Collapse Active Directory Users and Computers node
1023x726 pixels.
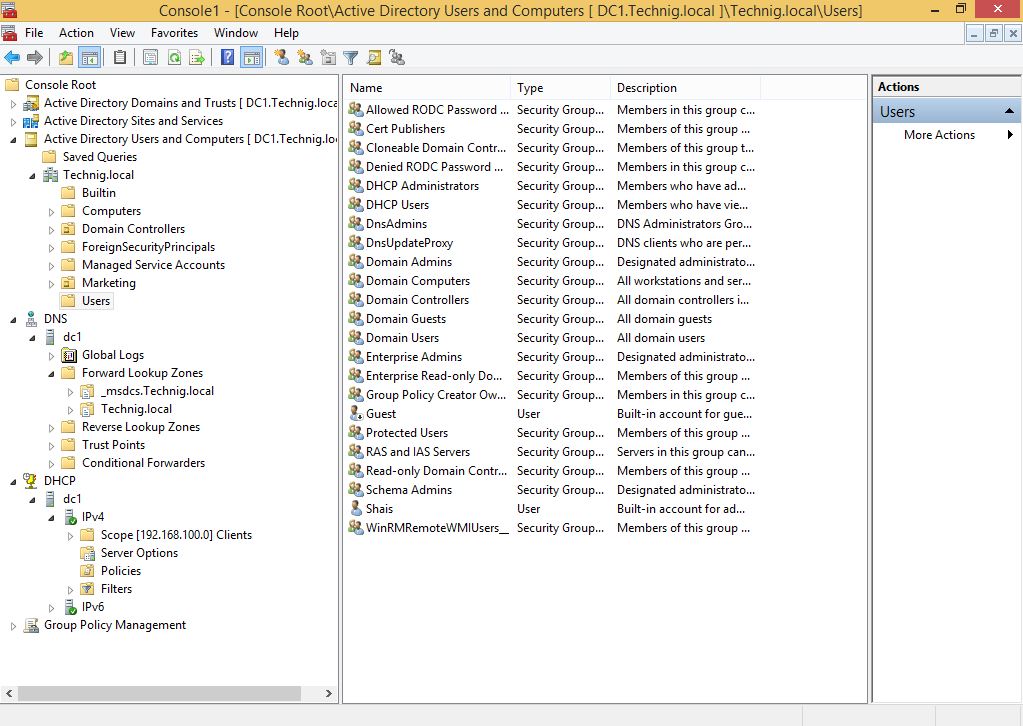tap(13, 140)
